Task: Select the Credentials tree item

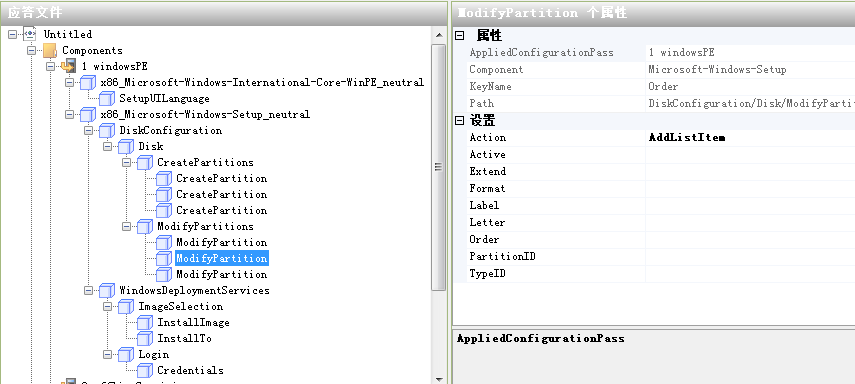Action: (x=190, y=370)
